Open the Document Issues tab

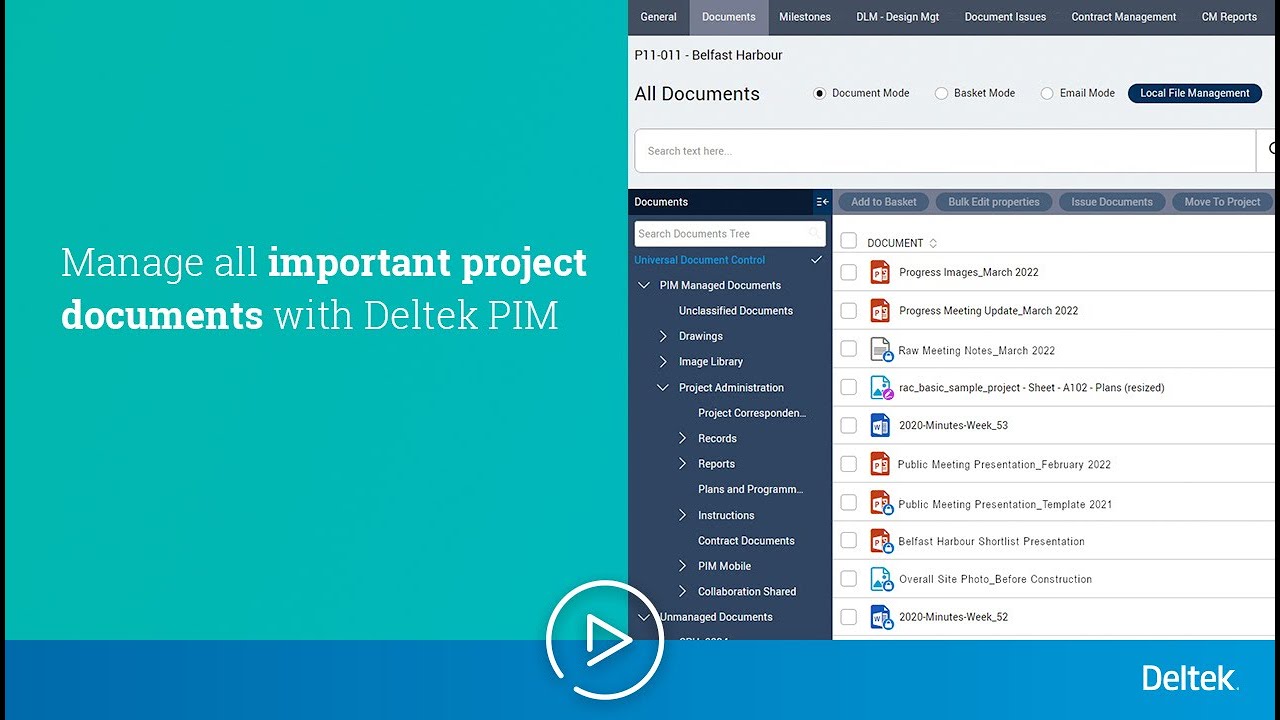click(x=1005, y=17)
